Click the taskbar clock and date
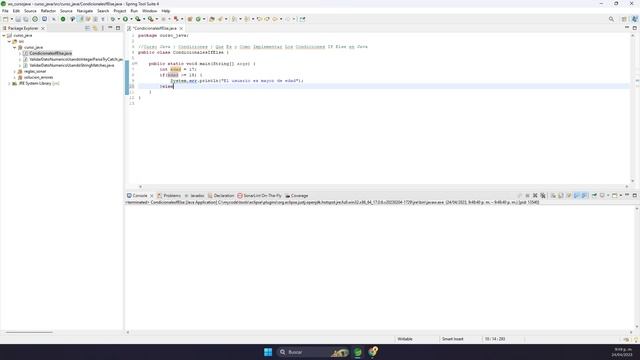 click(623, 352)
